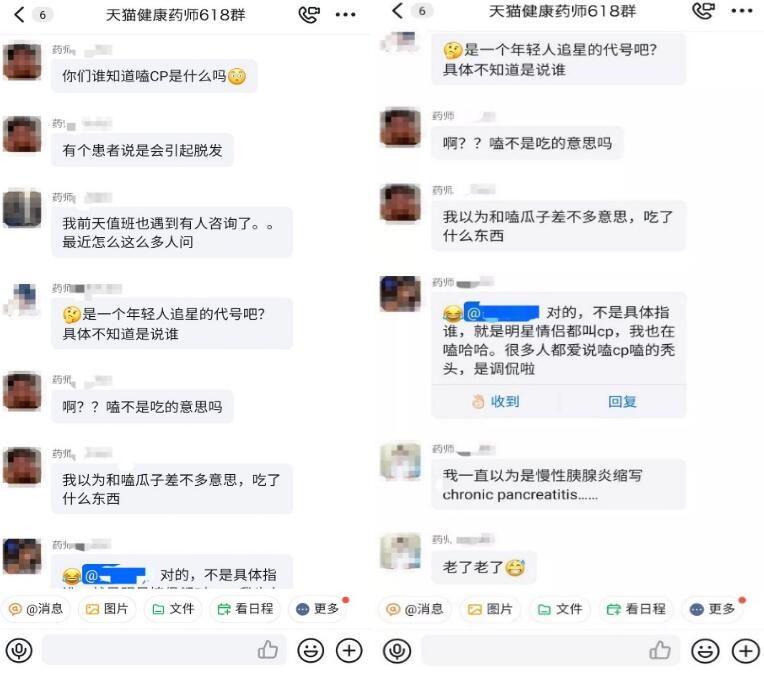Select the @消息 shortcut in left chat
Screen dimensions: 764x678
coord(36,609)
